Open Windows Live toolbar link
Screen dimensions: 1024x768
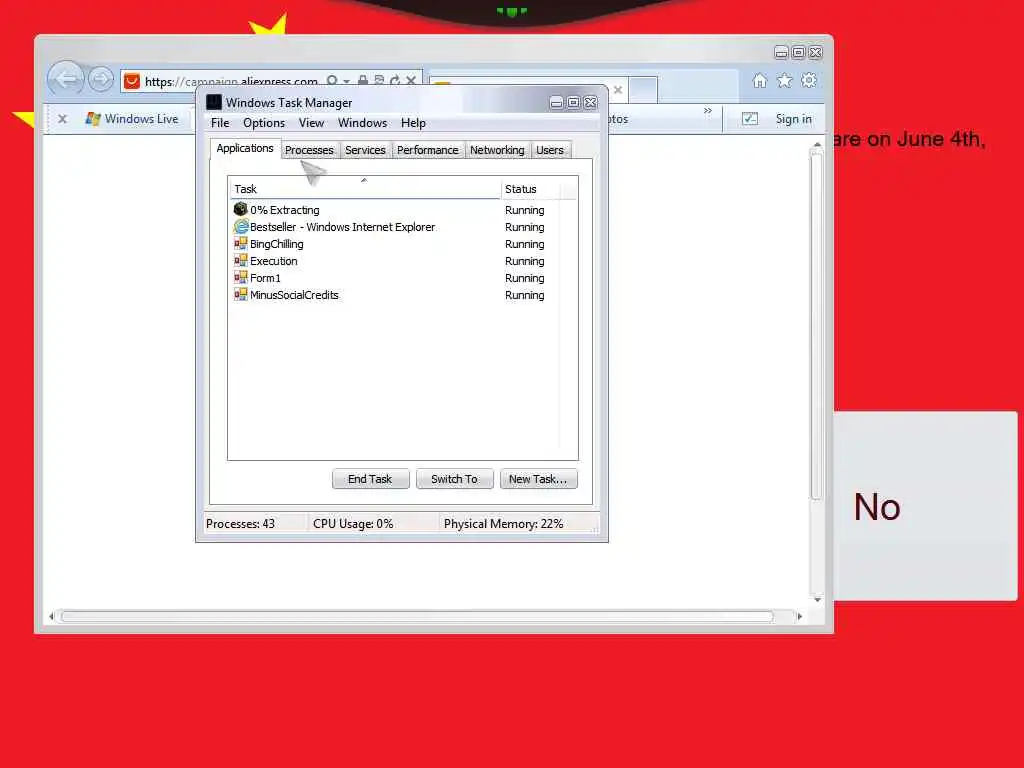point(141,119)
